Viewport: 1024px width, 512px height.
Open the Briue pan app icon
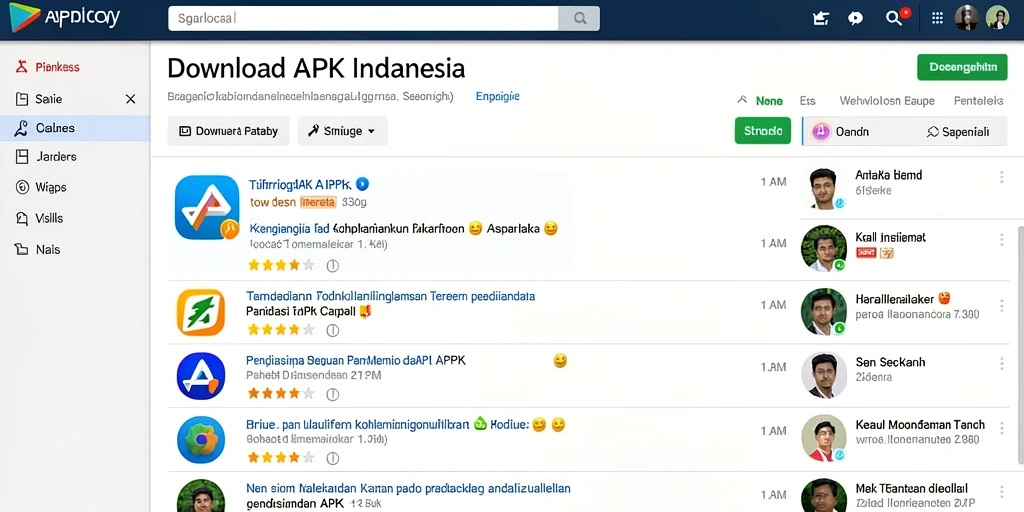tap(201, 440)
